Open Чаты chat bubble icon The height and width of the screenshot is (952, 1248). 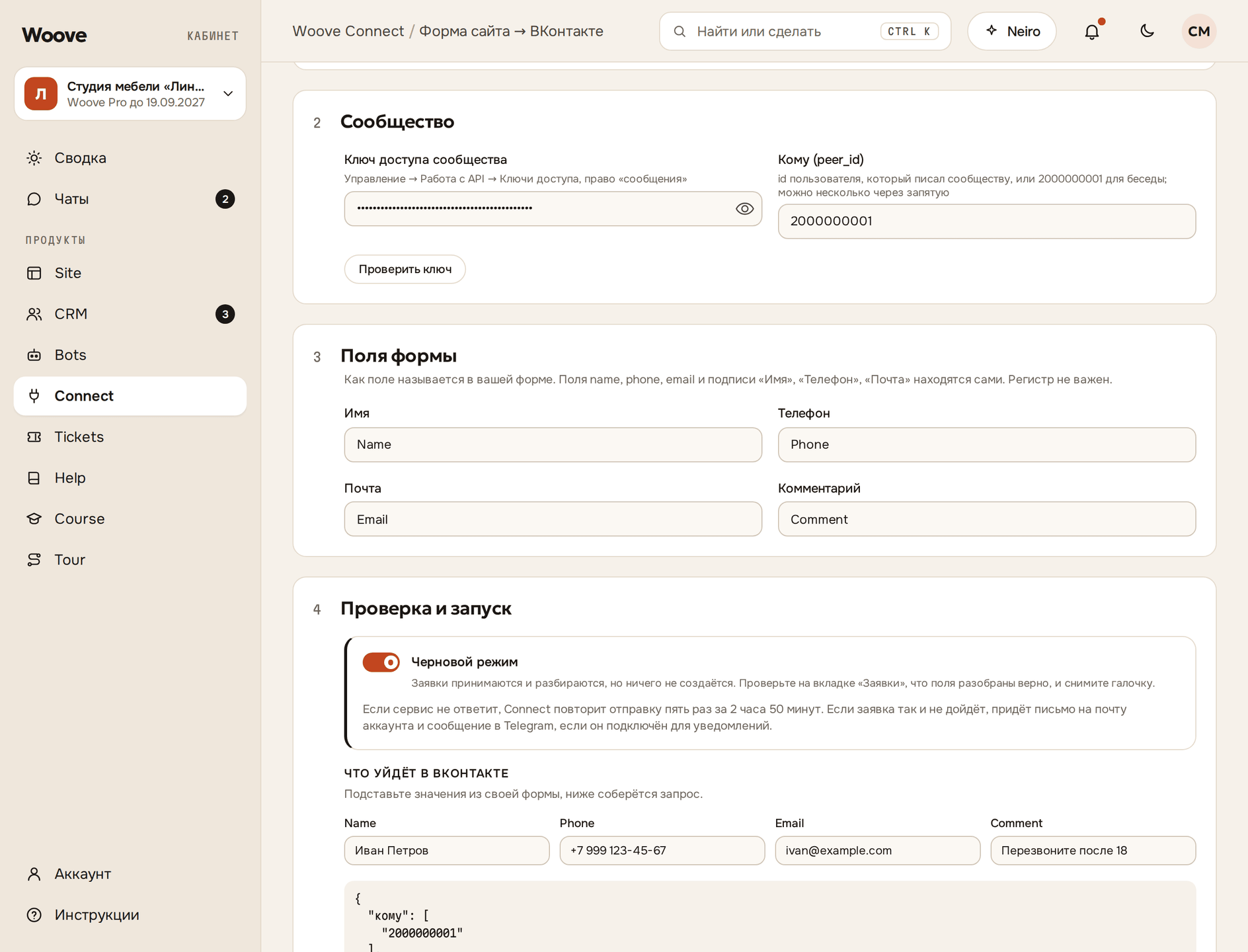click(34, 199)
